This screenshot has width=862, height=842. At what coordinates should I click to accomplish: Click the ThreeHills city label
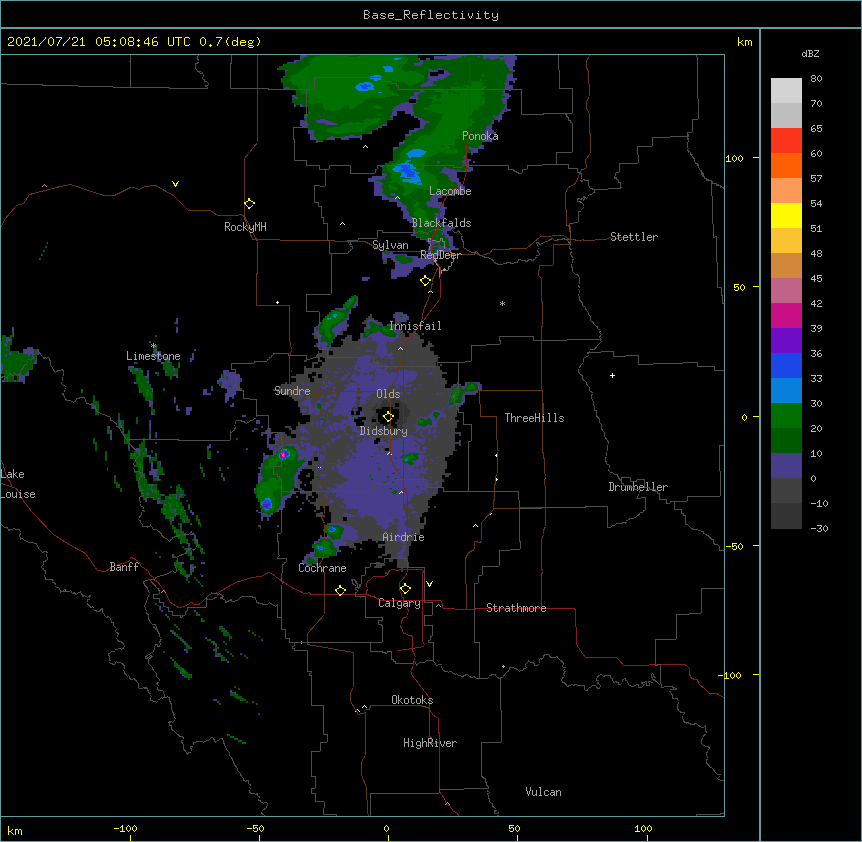click(534, 418)
